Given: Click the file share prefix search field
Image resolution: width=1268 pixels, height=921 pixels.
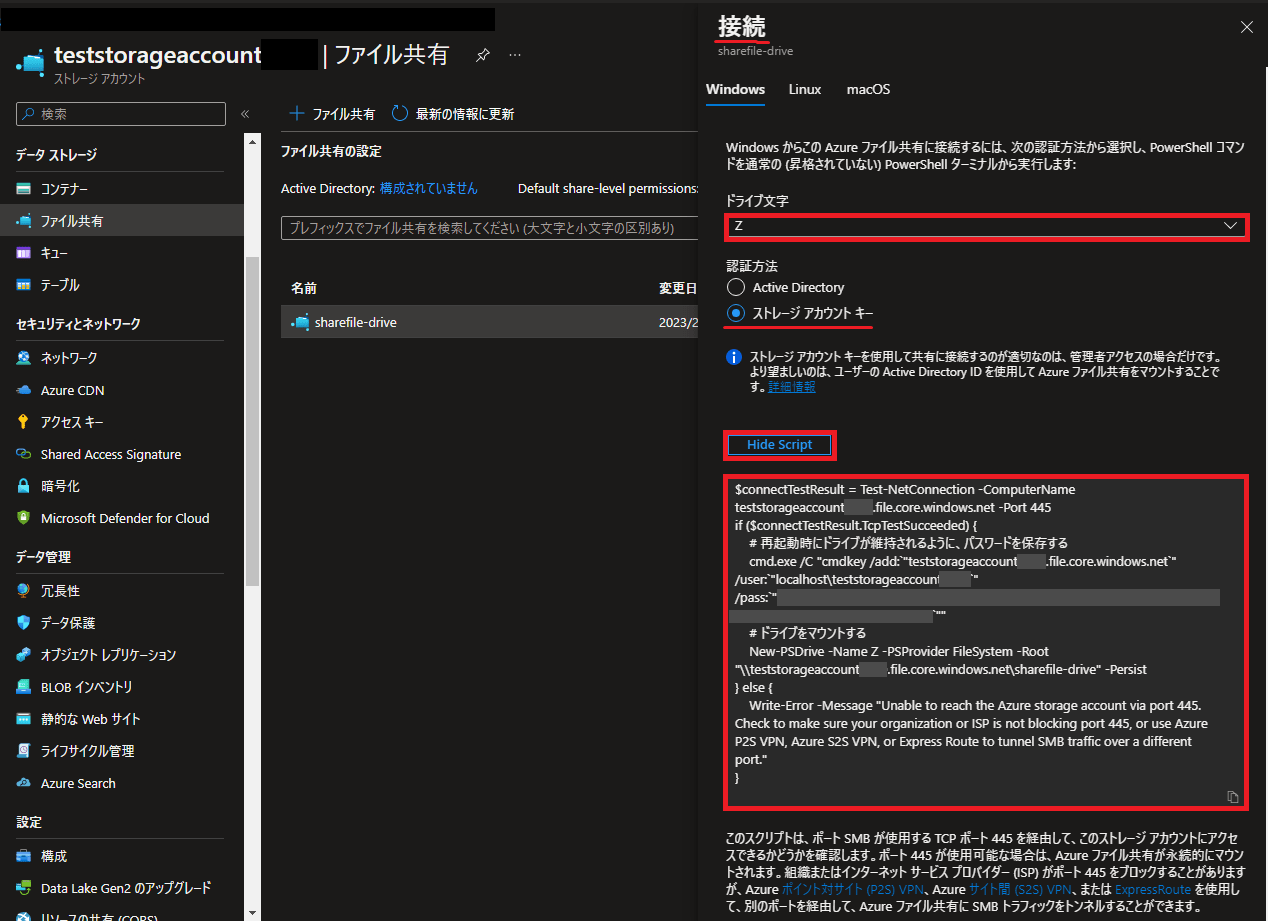Looking at the screenshot, I should click(x=489, y=228).
